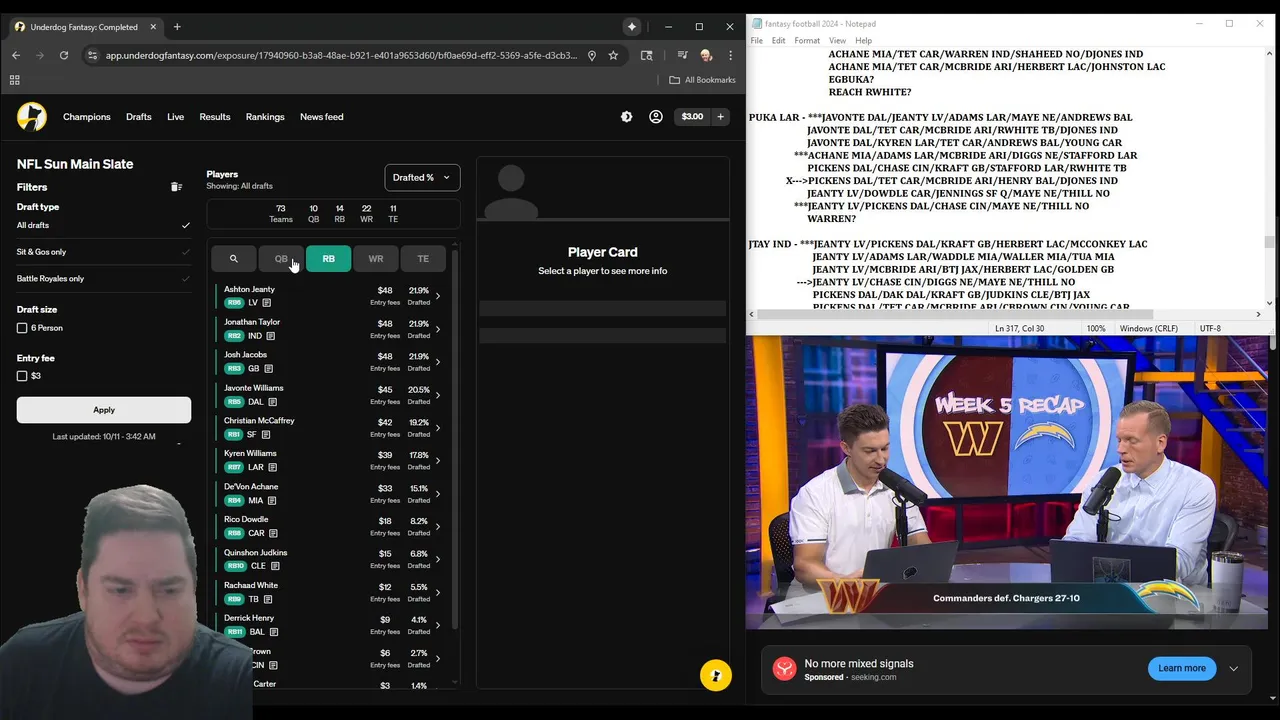Open news icon beside Javonte Williams DAL
1280x720 pixels.
(x=272, y=402)
